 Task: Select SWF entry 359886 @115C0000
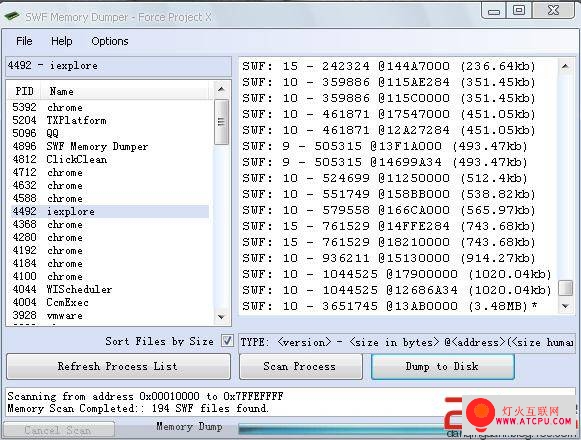click(x=389, y=98)
